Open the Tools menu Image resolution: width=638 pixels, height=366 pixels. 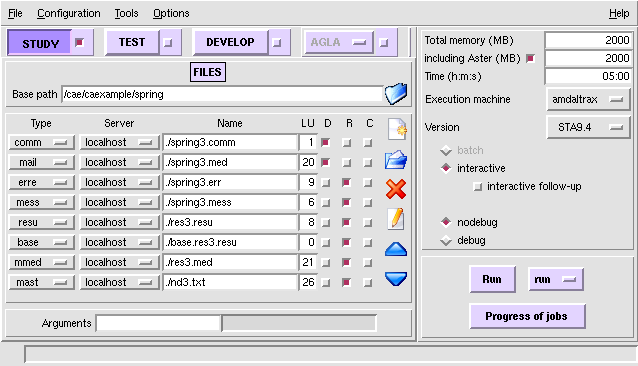click(x=126, y=13)
